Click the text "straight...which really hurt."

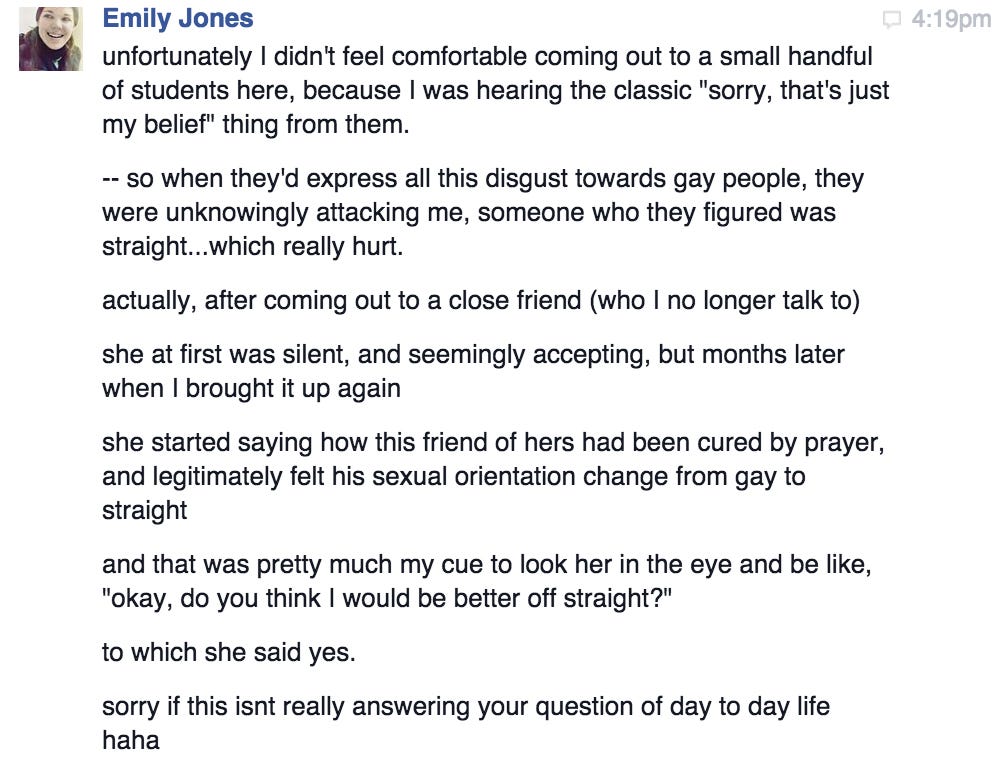point(253,246)
